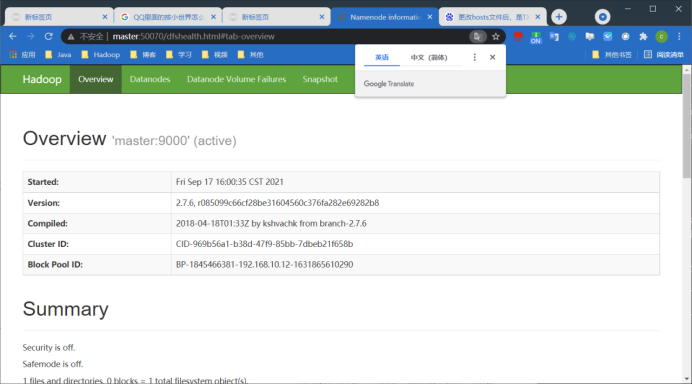This screenshot has height=385, width=692.
Task: Open the 视频 bookmarks folder
Action: 214,55
